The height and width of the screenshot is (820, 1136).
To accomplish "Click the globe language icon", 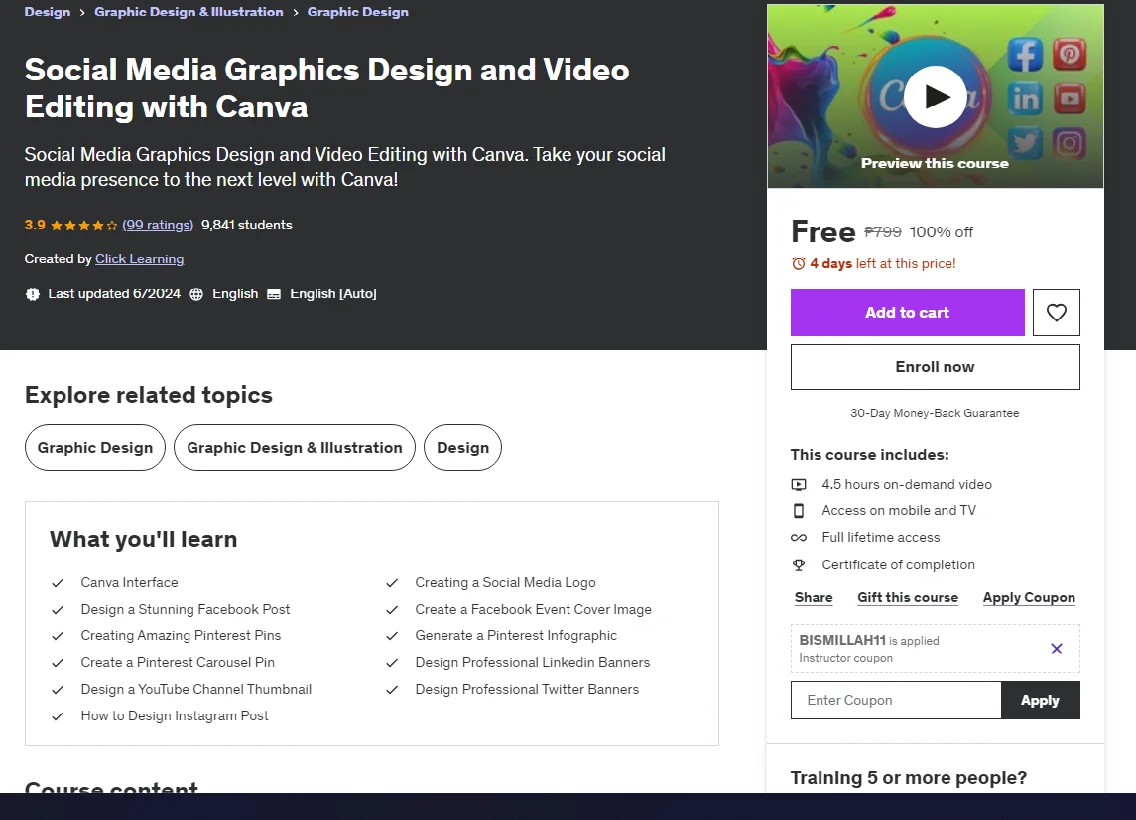I will point(196,294).
